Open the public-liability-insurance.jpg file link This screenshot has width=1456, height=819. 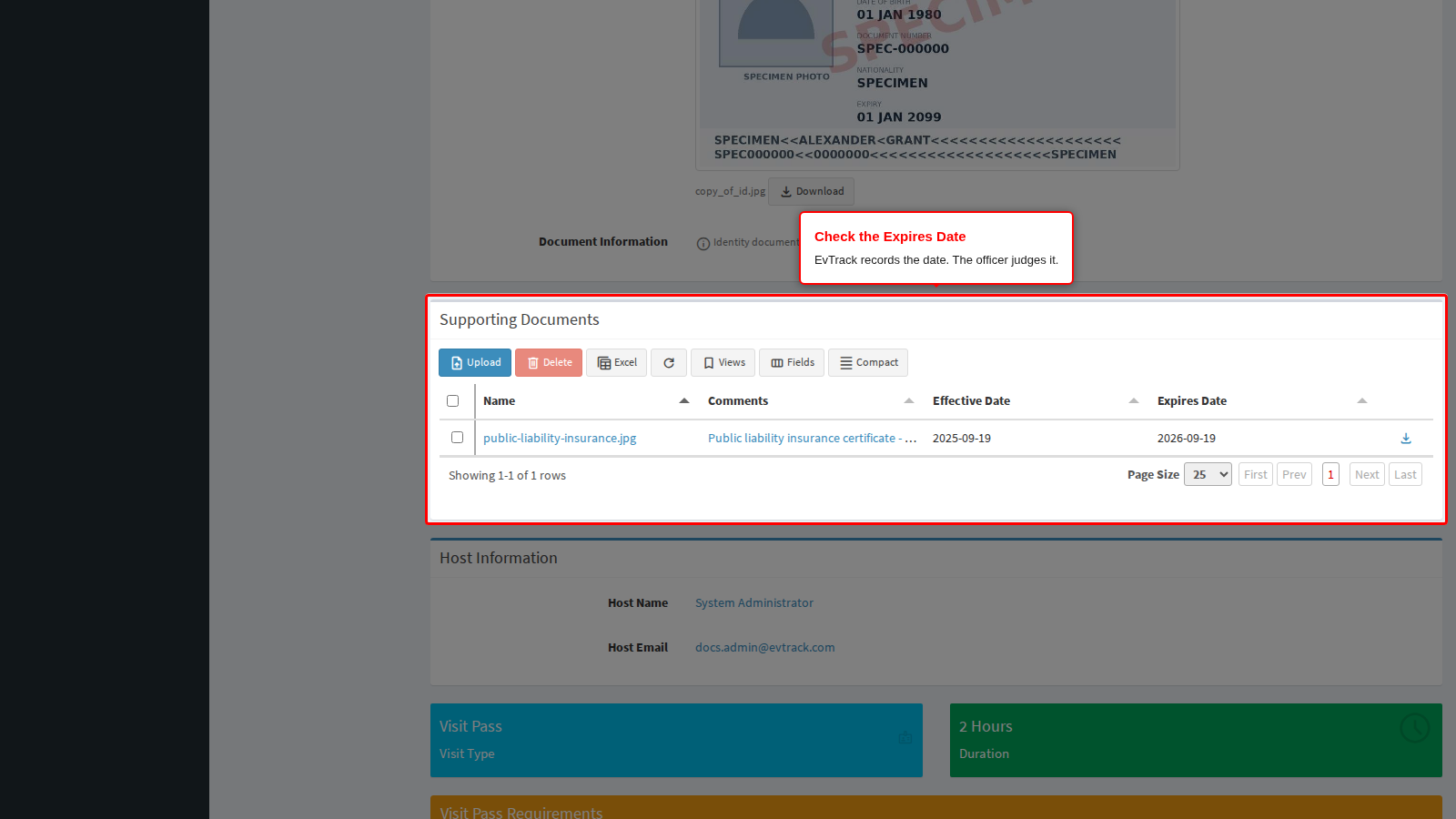coord(560,438)
